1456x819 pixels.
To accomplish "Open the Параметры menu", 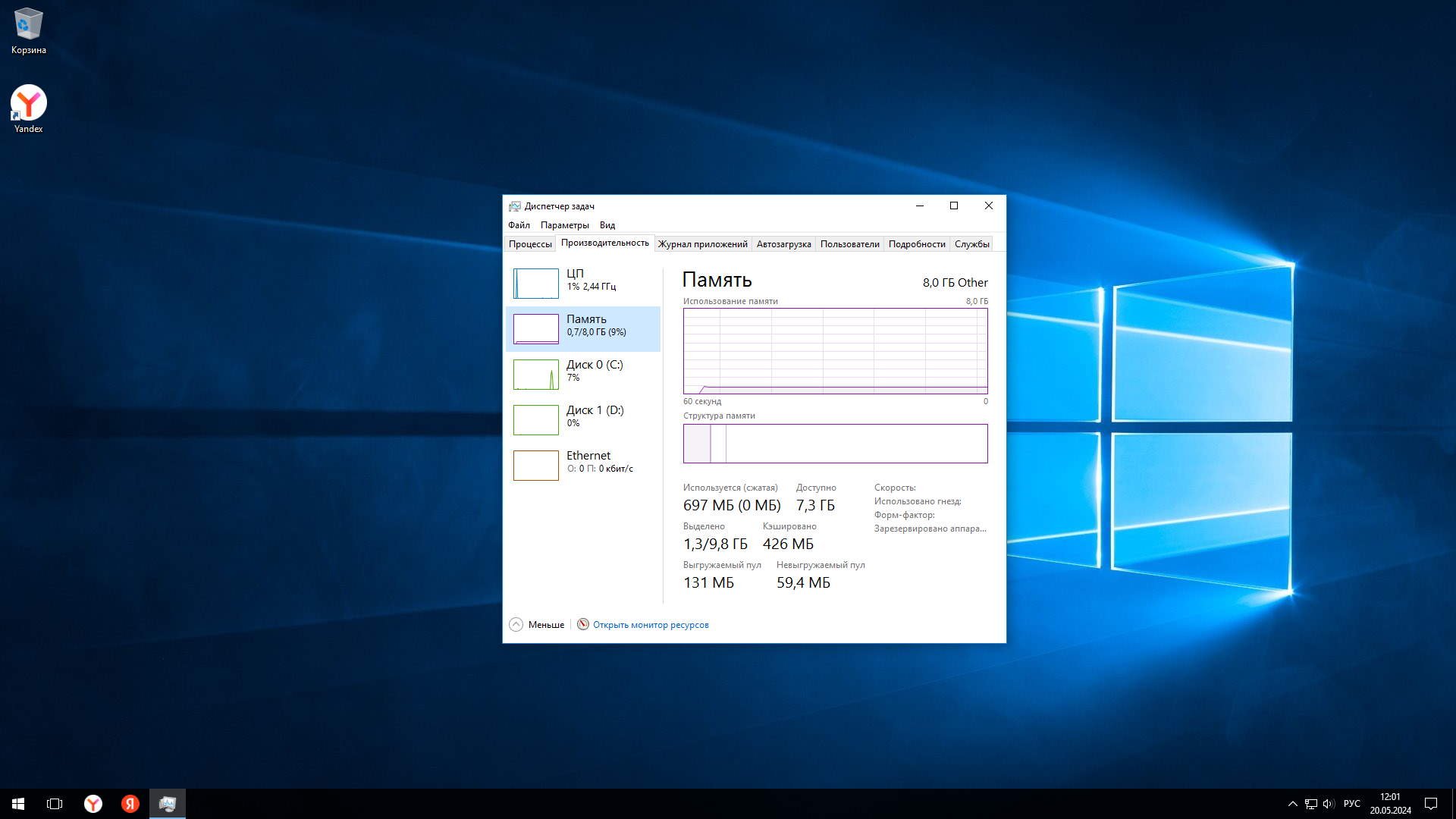I will click(x=564, y=225).
